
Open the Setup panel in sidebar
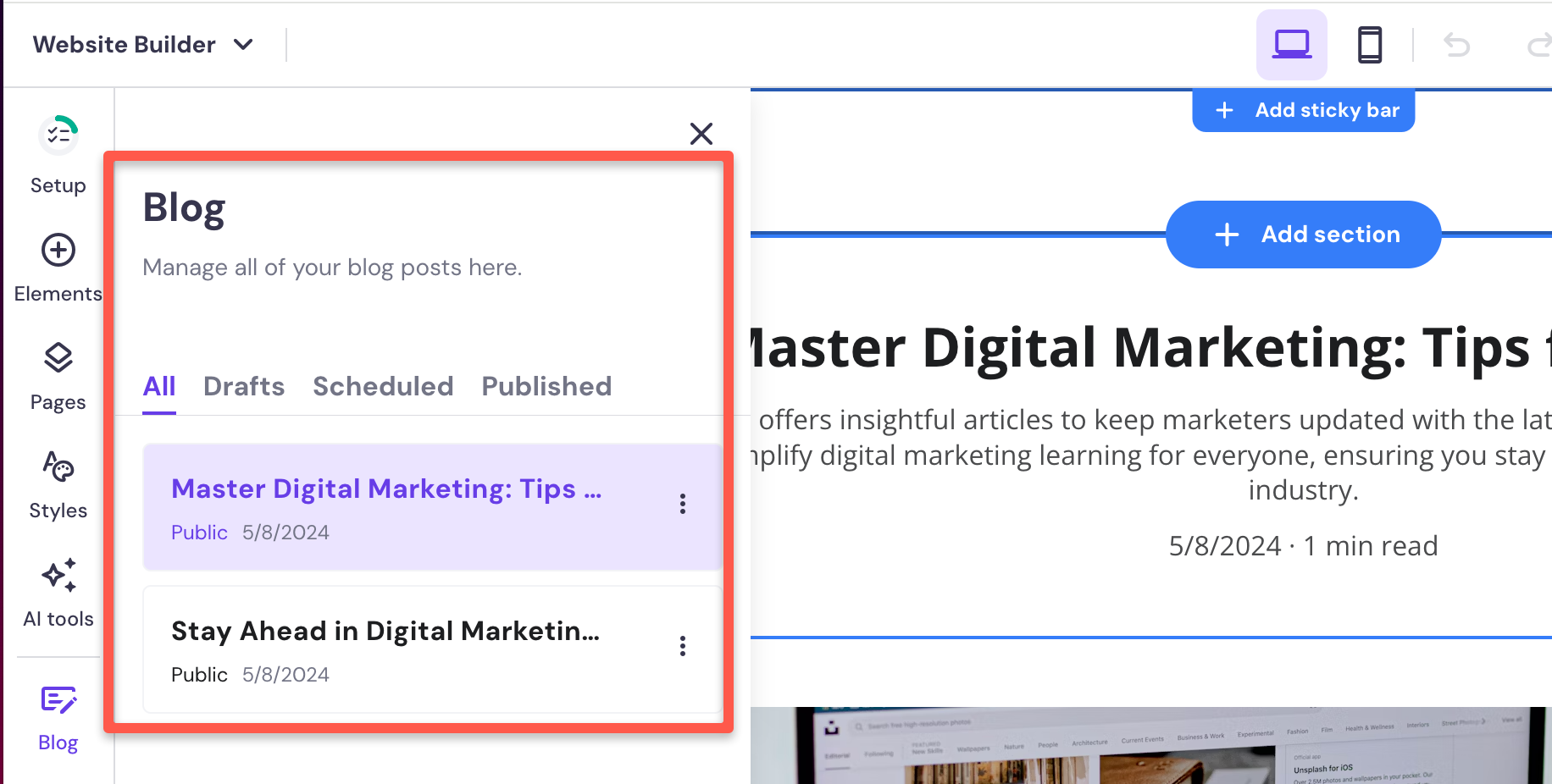pyautogui.click(x=58, y=152)
